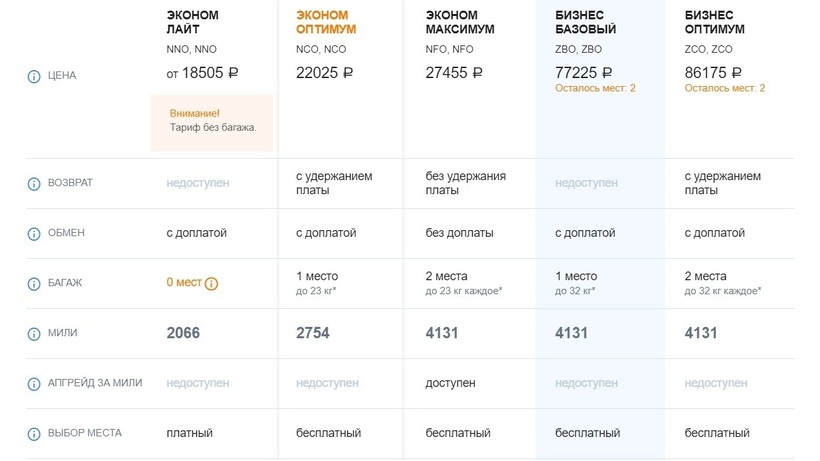Click the 77225 ₽ business price

[584, 72]
